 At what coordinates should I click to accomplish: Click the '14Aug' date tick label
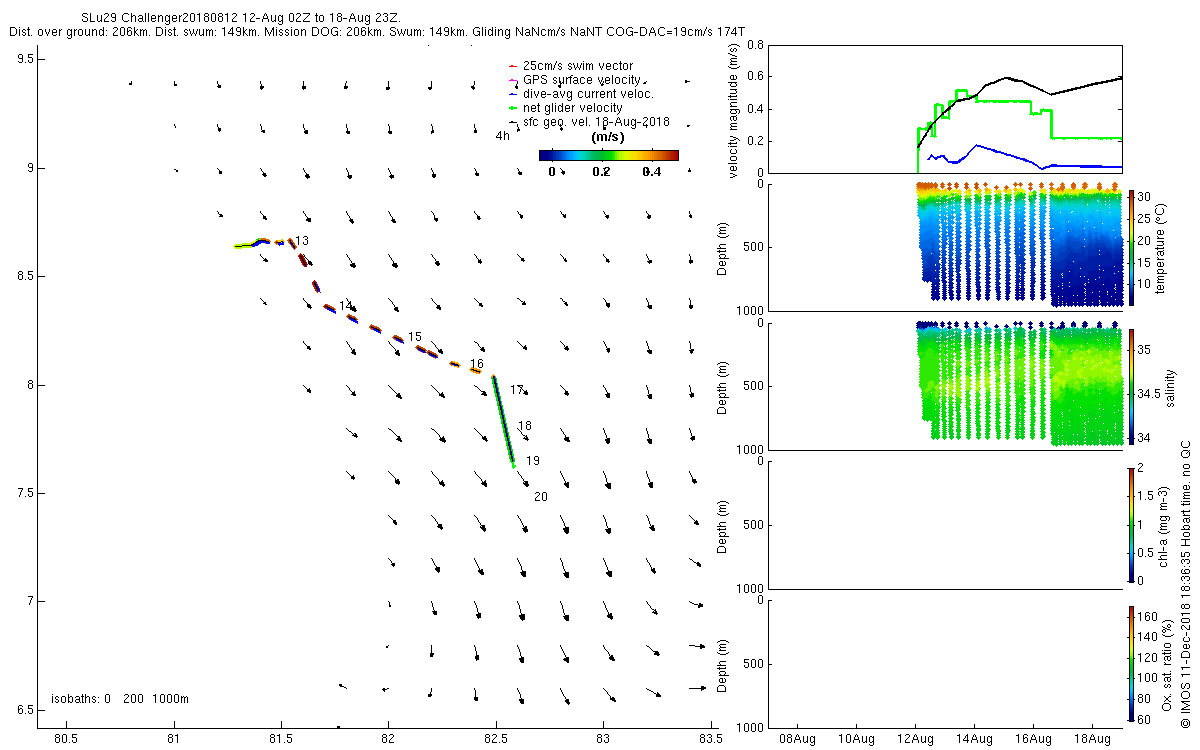(x=975, y=739)
